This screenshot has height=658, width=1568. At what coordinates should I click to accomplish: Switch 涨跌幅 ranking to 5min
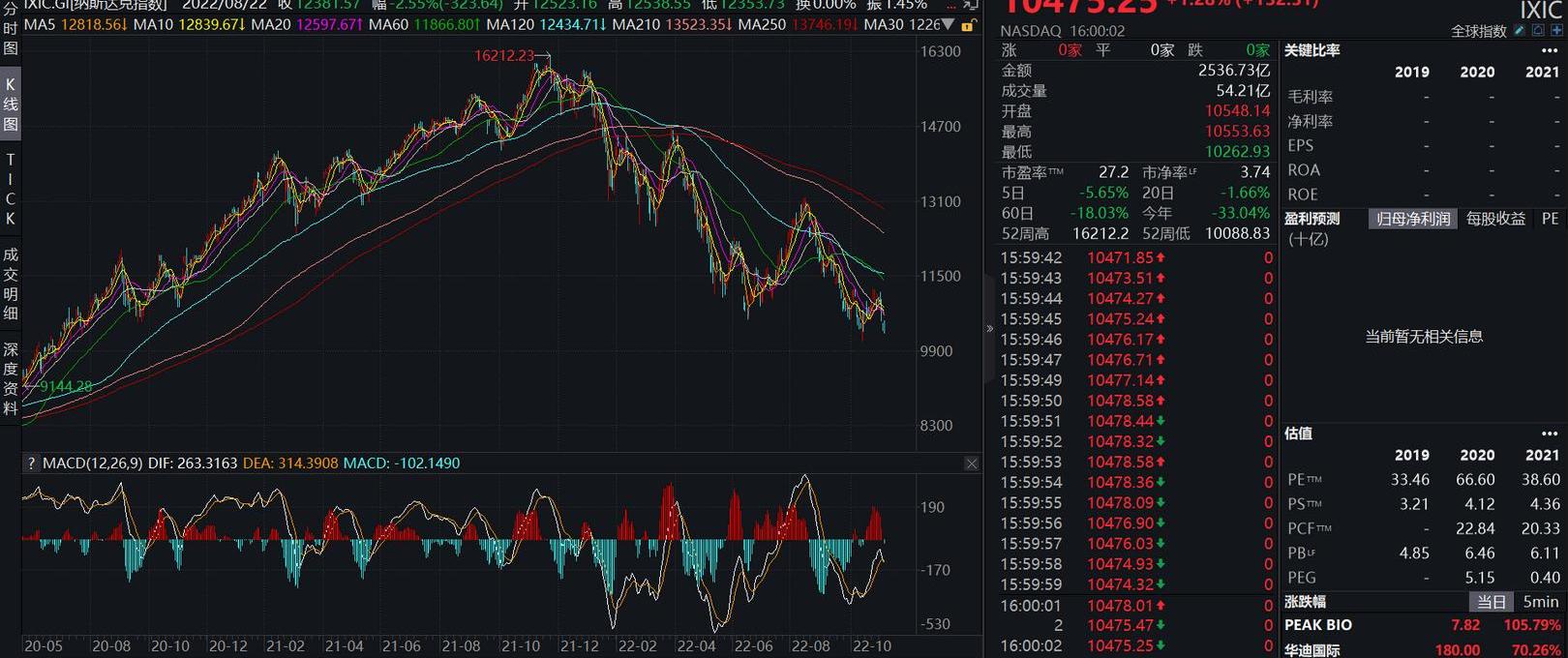click(x=1540, y=602)
